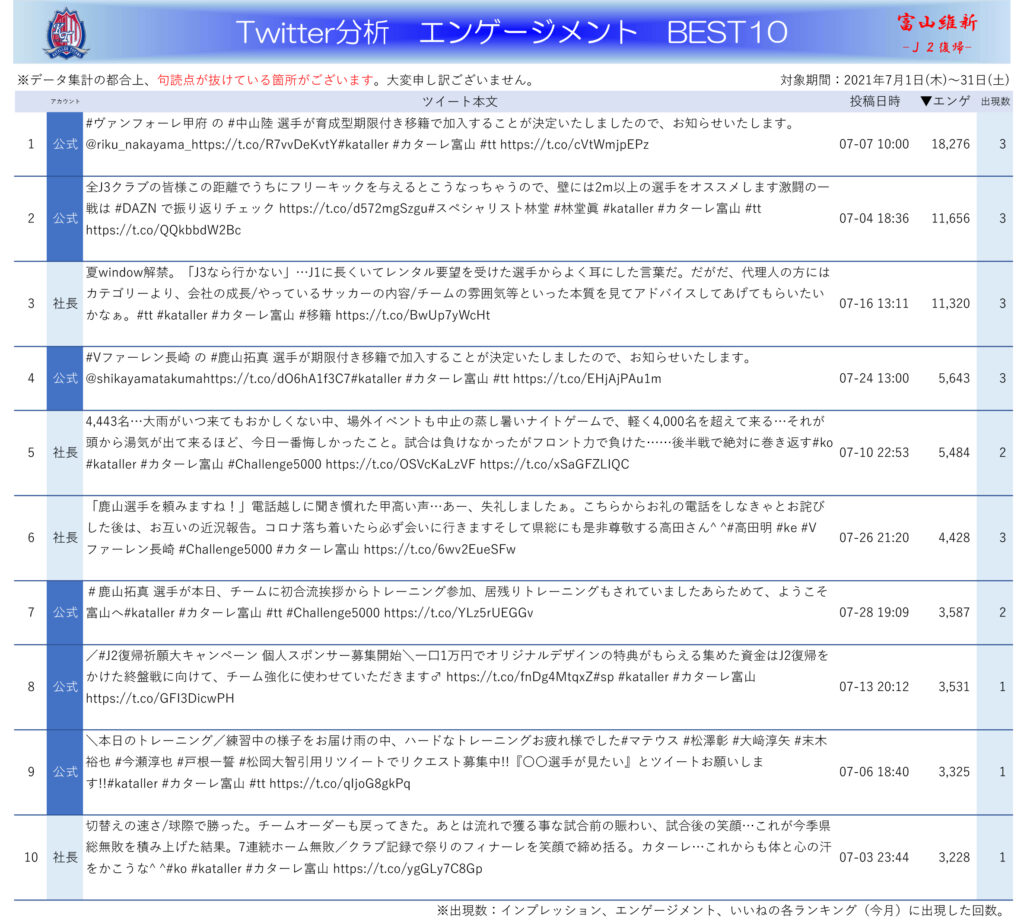Click engagement value 11,320
The image size is (1024, 922).
[950, 304]
